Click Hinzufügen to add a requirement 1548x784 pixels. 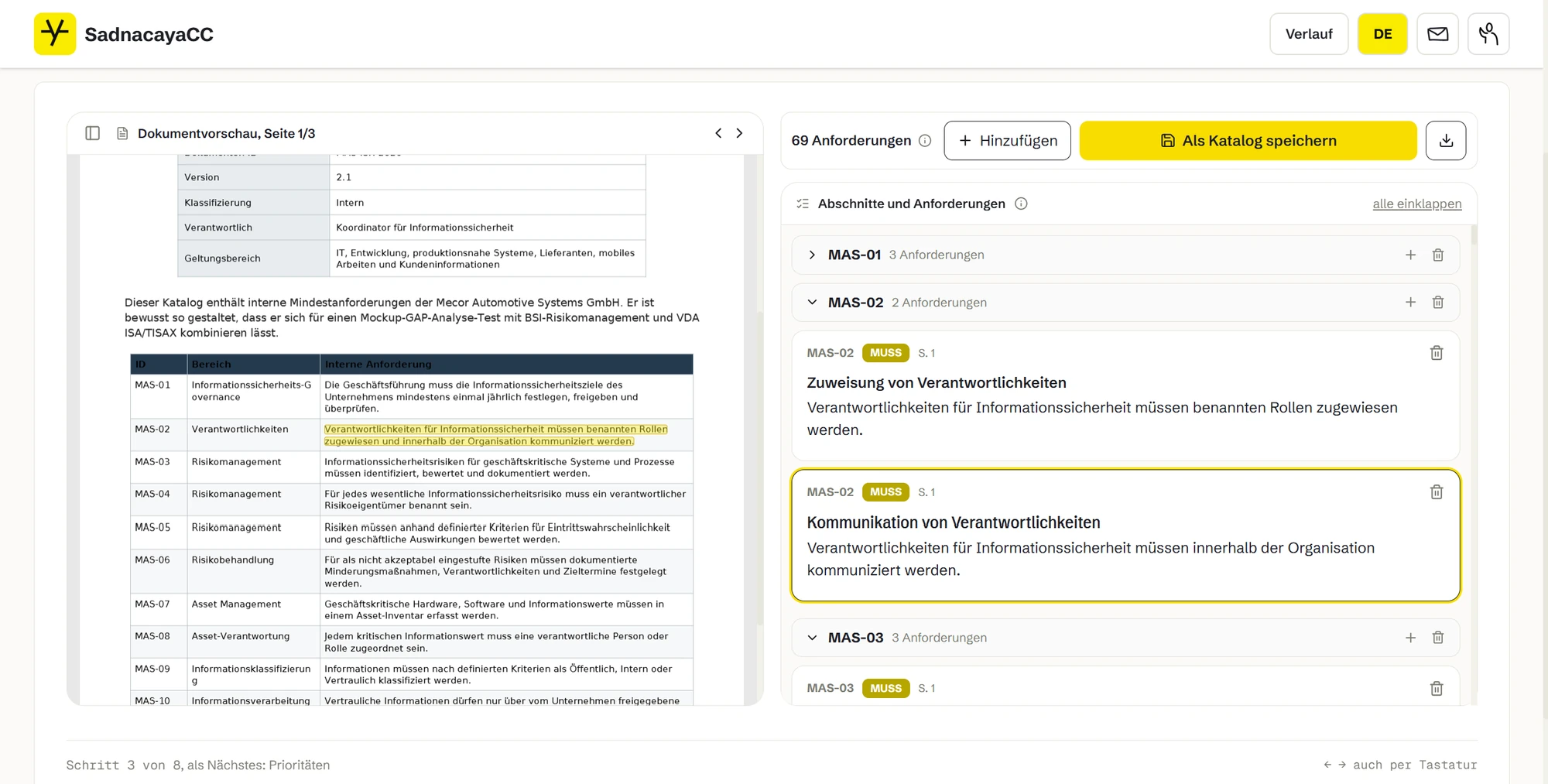coord(1007,141)
